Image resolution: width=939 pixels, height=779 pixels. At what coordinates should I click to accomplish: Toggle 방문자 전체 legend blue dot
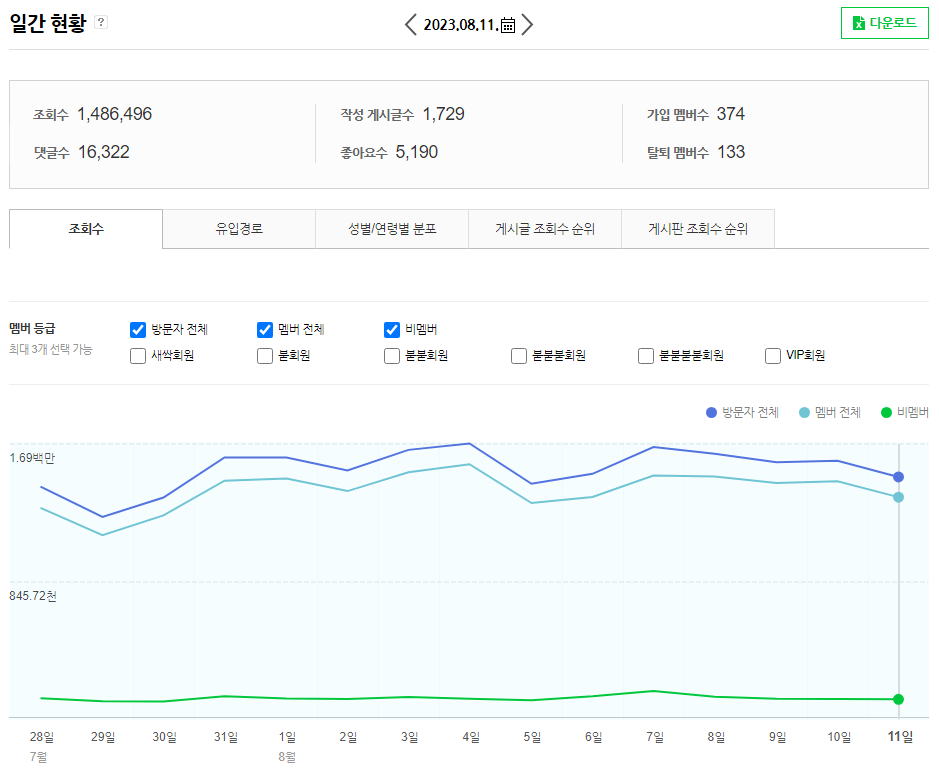click(x=711, y=413)
